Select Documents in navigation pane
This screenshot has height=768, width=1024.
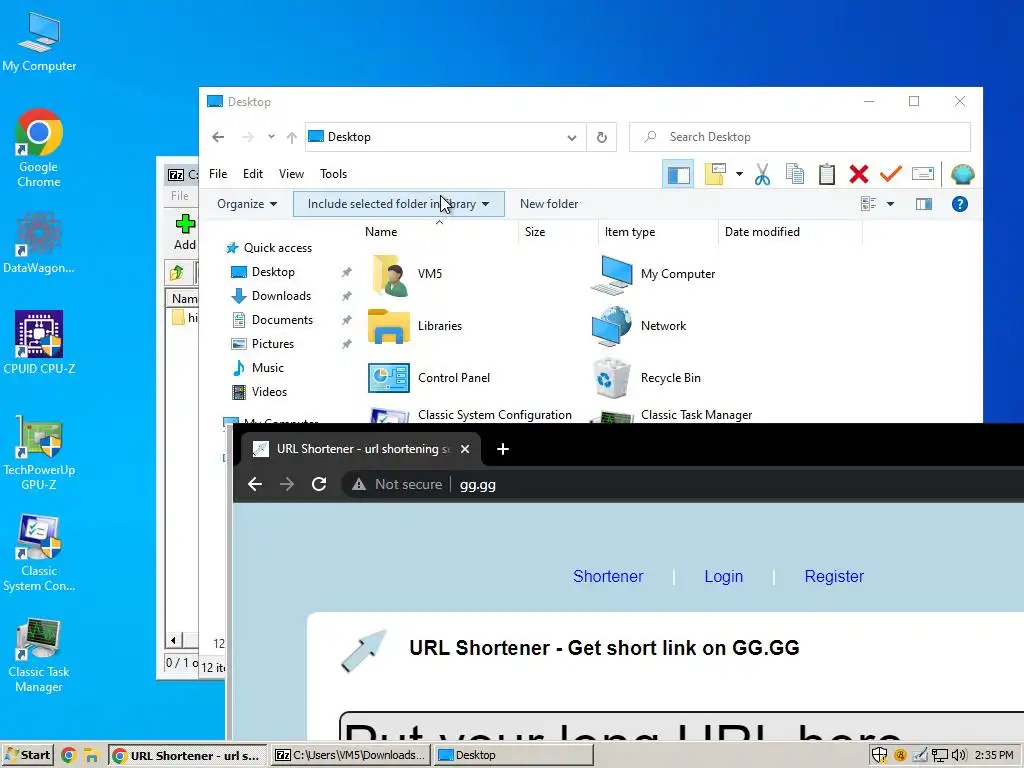pyautogui.click(x=282, y=319)
